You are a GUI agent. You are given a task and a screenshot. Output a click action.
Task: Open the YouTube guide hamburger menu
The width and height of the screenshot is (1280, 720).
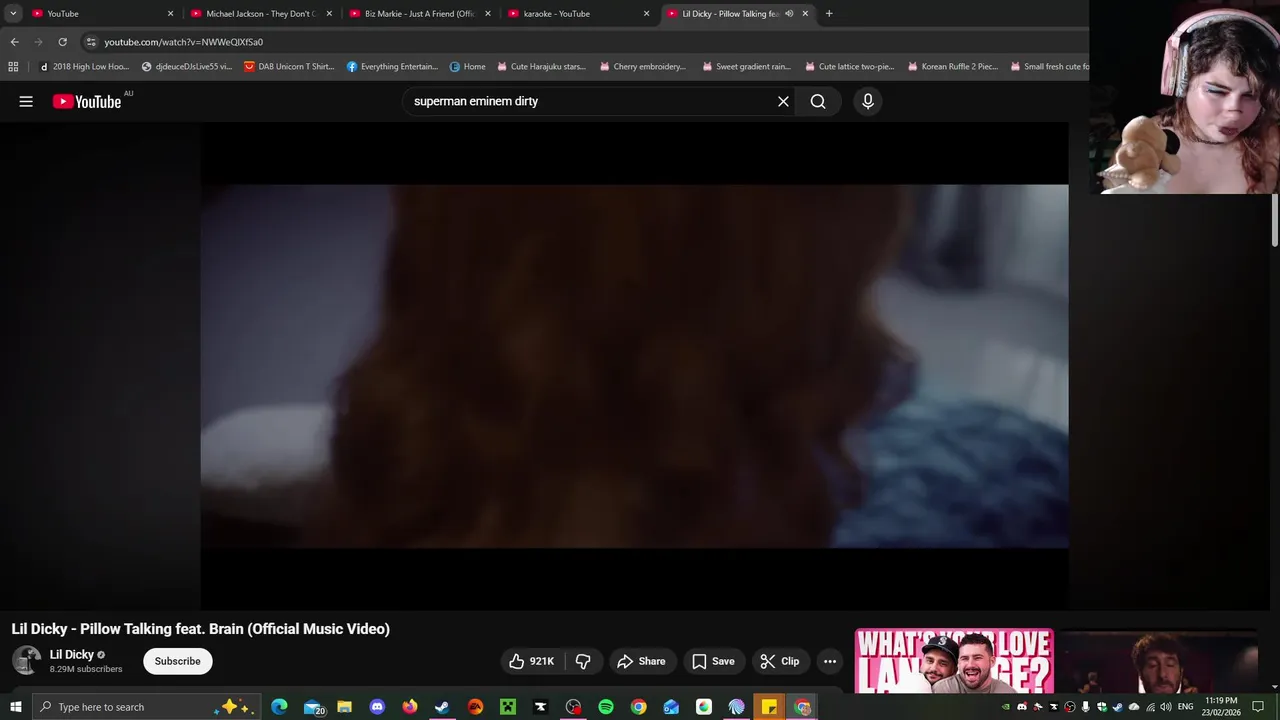point(26,101)
